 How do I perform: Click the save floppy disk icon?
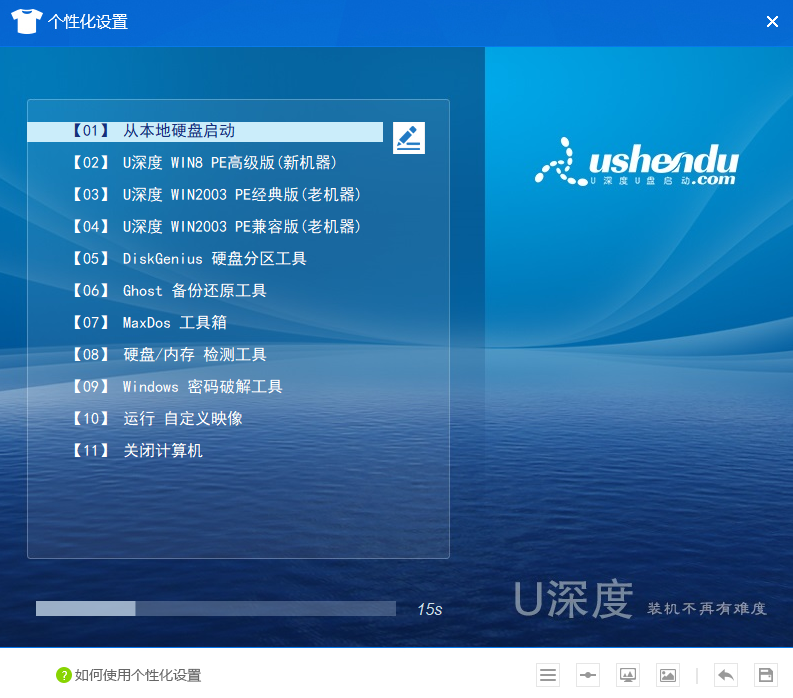[766, 675]
